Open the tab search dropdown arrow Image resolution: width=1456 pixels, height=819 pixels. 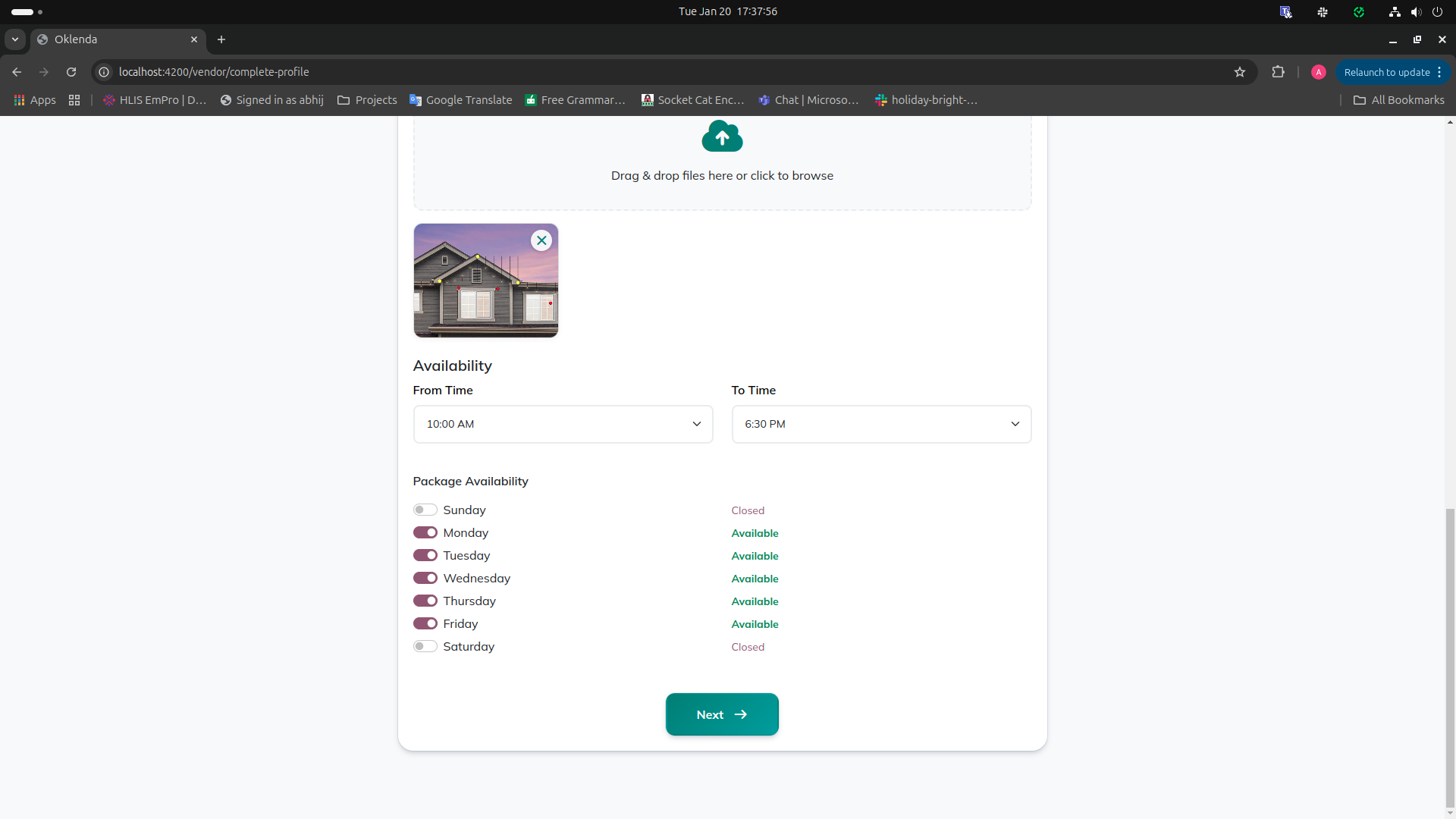pyautogui.click(x=15, y=39)
